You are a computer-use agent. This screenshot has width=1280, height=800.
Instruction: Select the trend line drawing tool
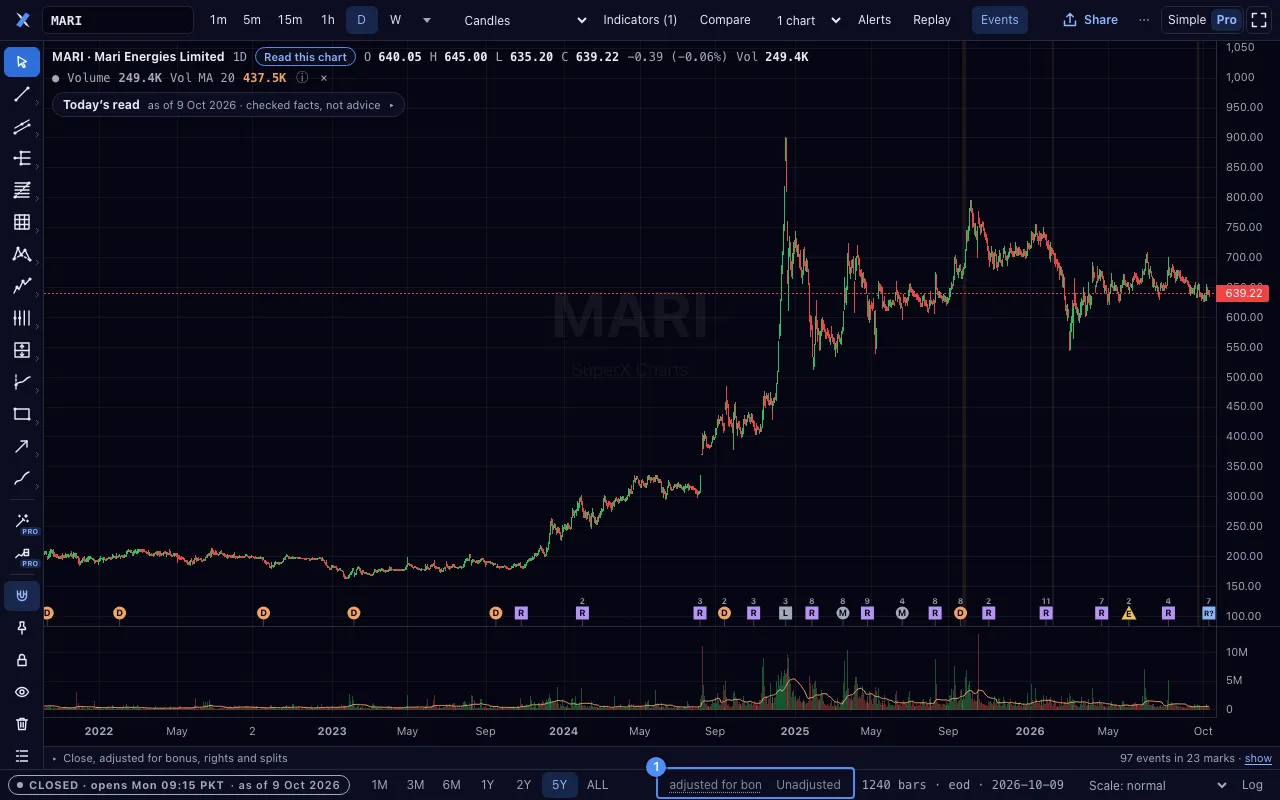[x=22, y=94]
